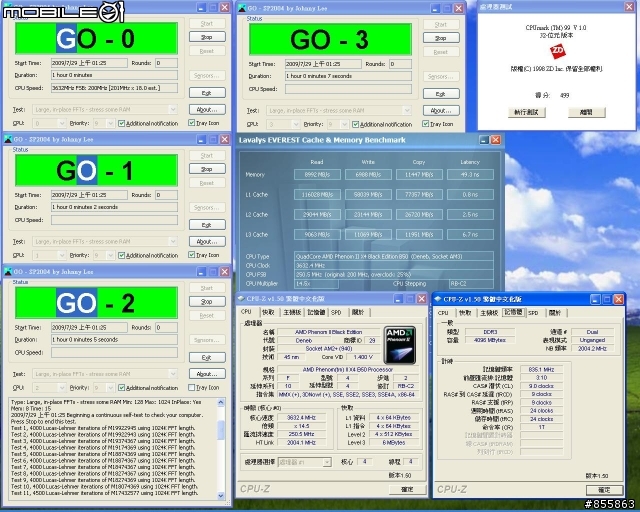
Task: Switch to CPU tab in left CPU-Z window
Action: click(x=246, y=312)
